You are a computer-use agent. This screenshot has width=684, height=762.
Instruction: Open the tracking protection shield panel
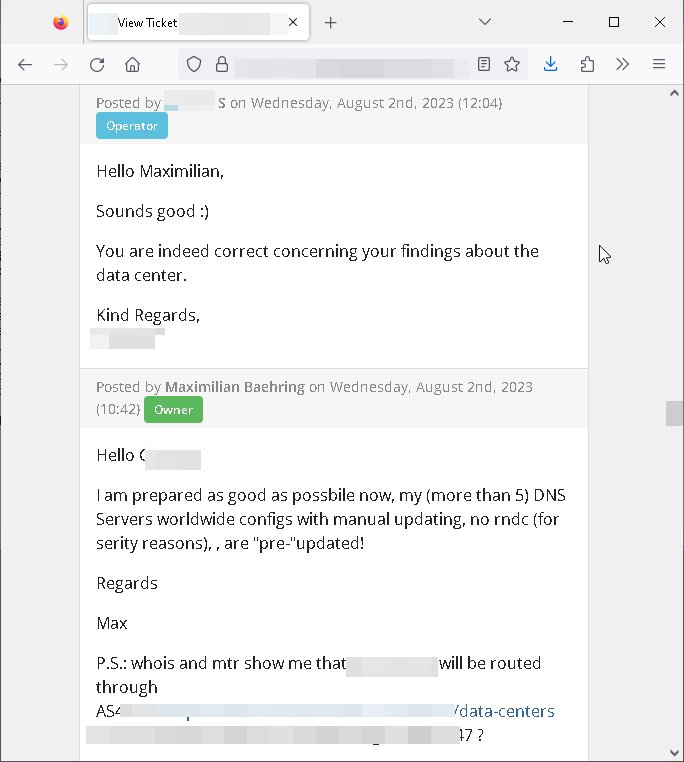click(194, 64)
